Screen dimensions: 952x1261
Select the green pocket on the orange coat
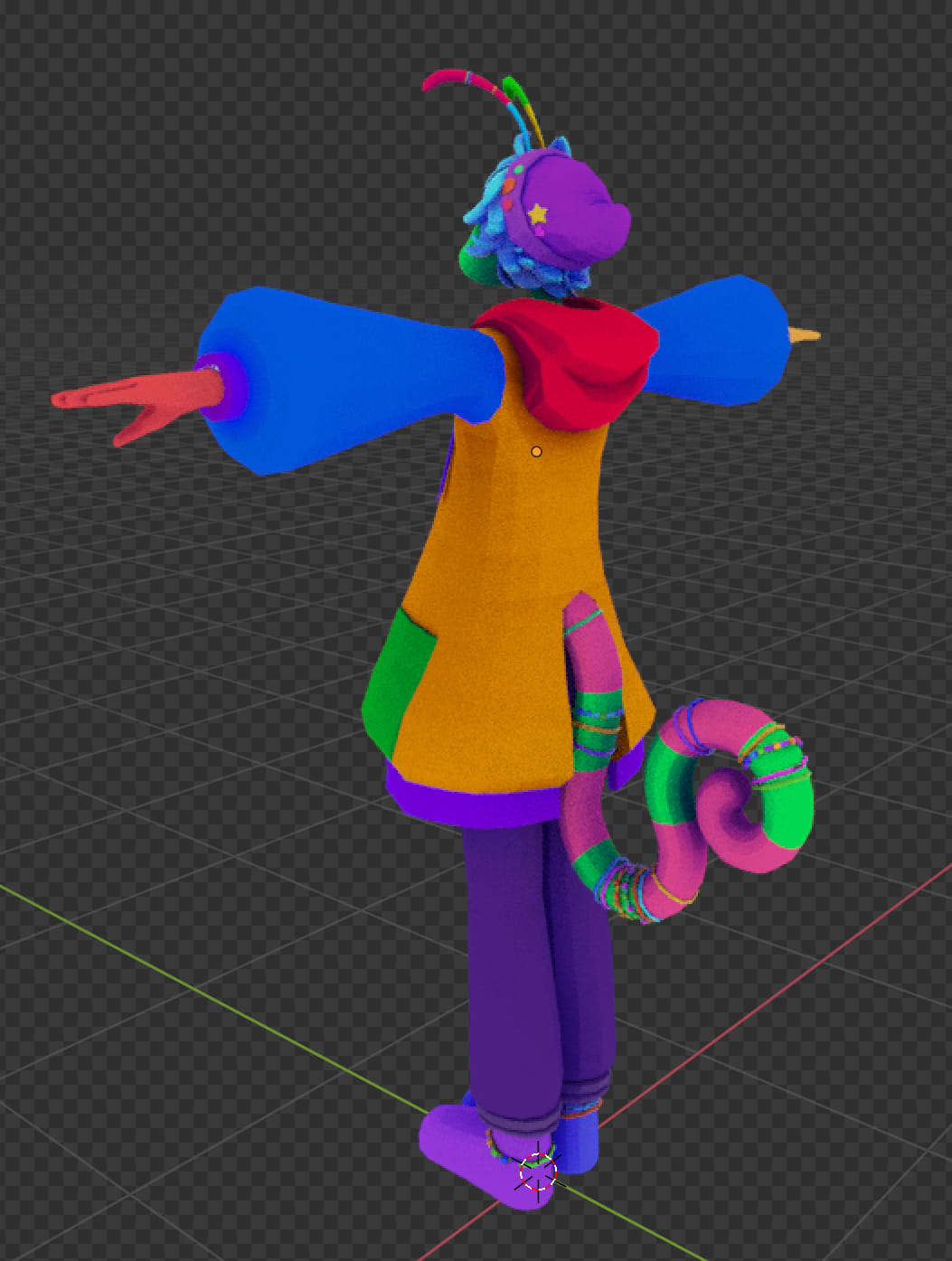397,683
